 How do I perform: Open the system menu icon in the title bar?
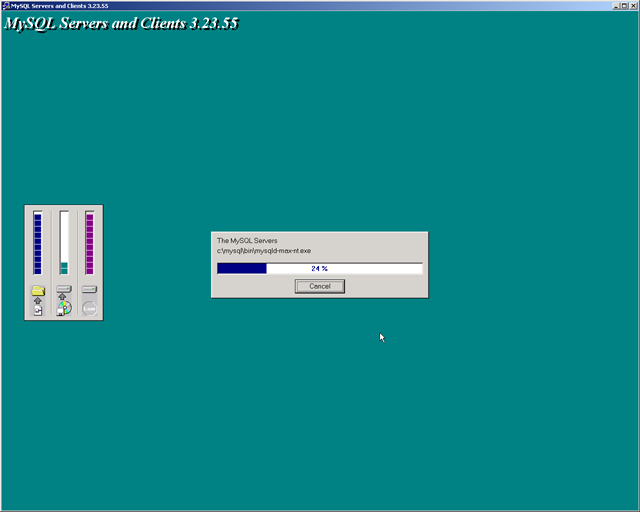(x=6, y=6)
